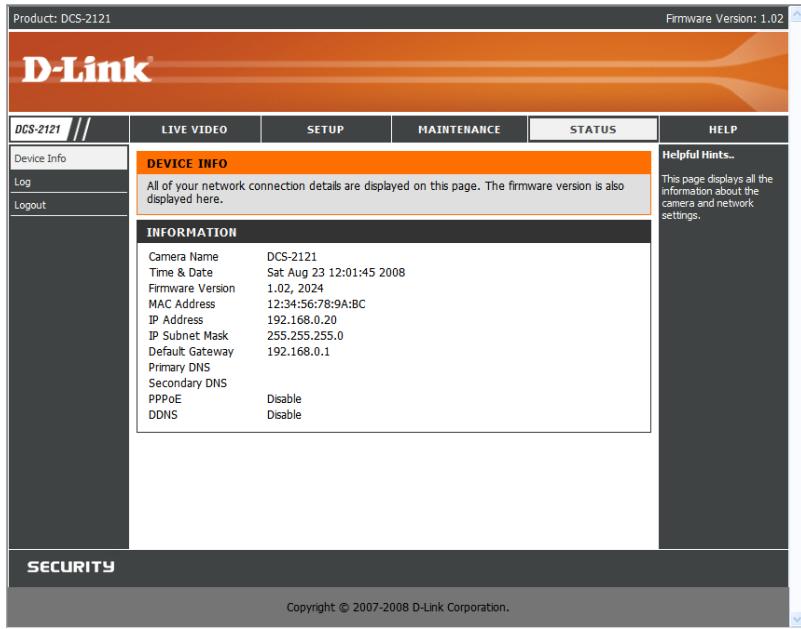
Task: Click the default gateway value 192.168.0.1
Action: 298,352
